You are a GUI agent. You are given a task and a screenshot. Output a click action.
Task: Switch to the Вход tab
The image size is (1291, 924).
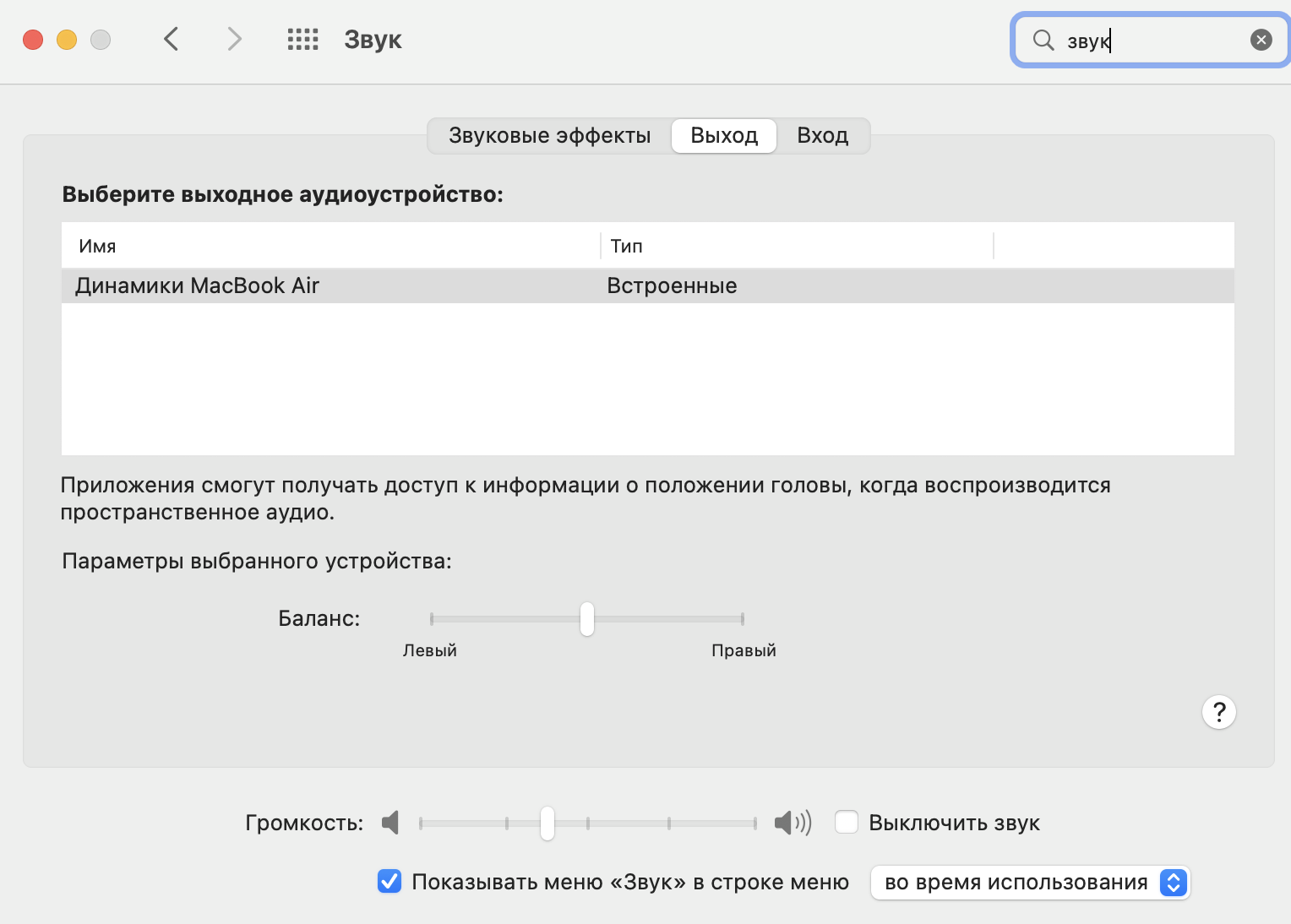click(x=823, y=135)
